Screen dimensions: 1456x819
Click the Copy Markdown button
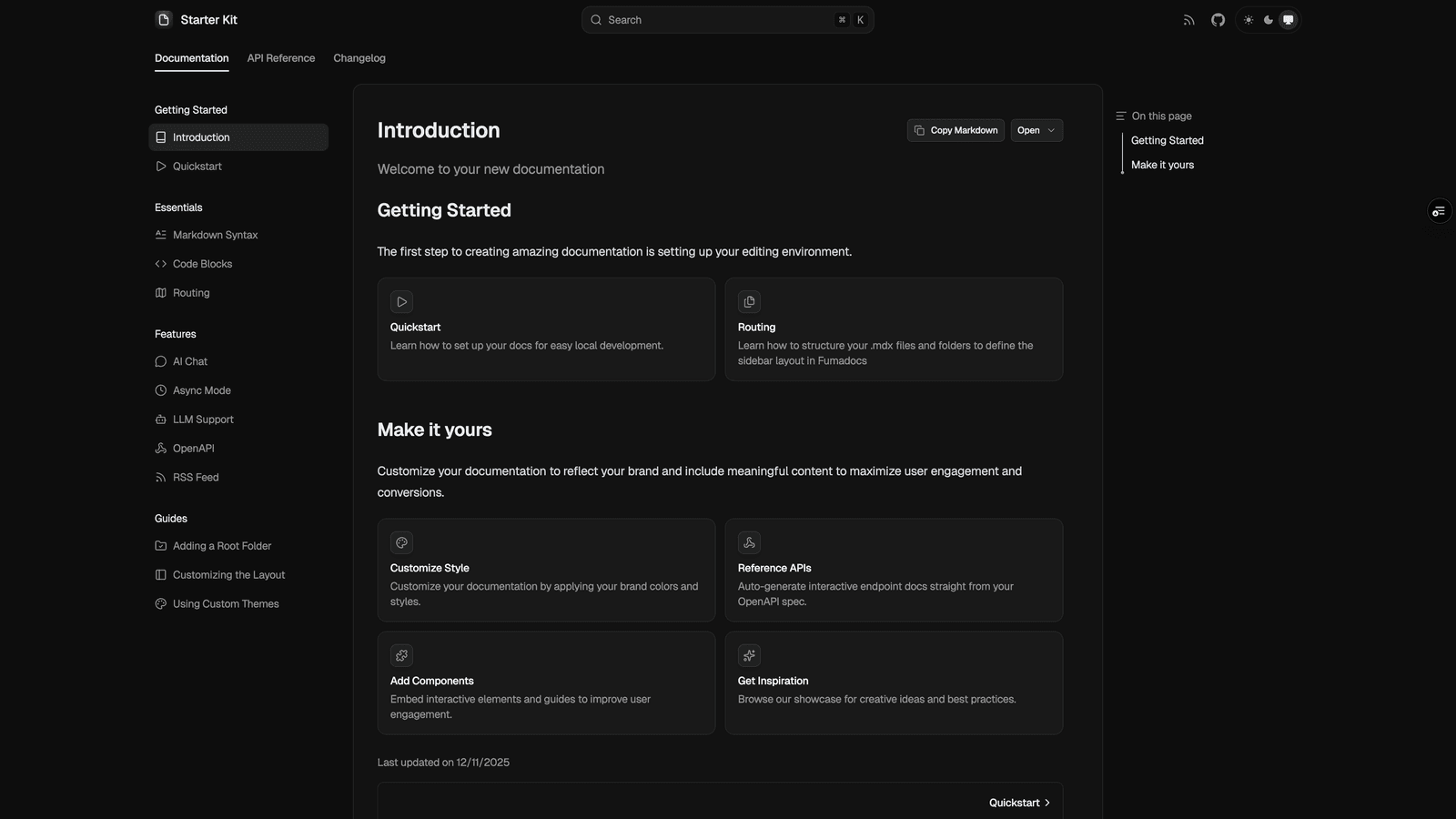[x=955, y=130]
